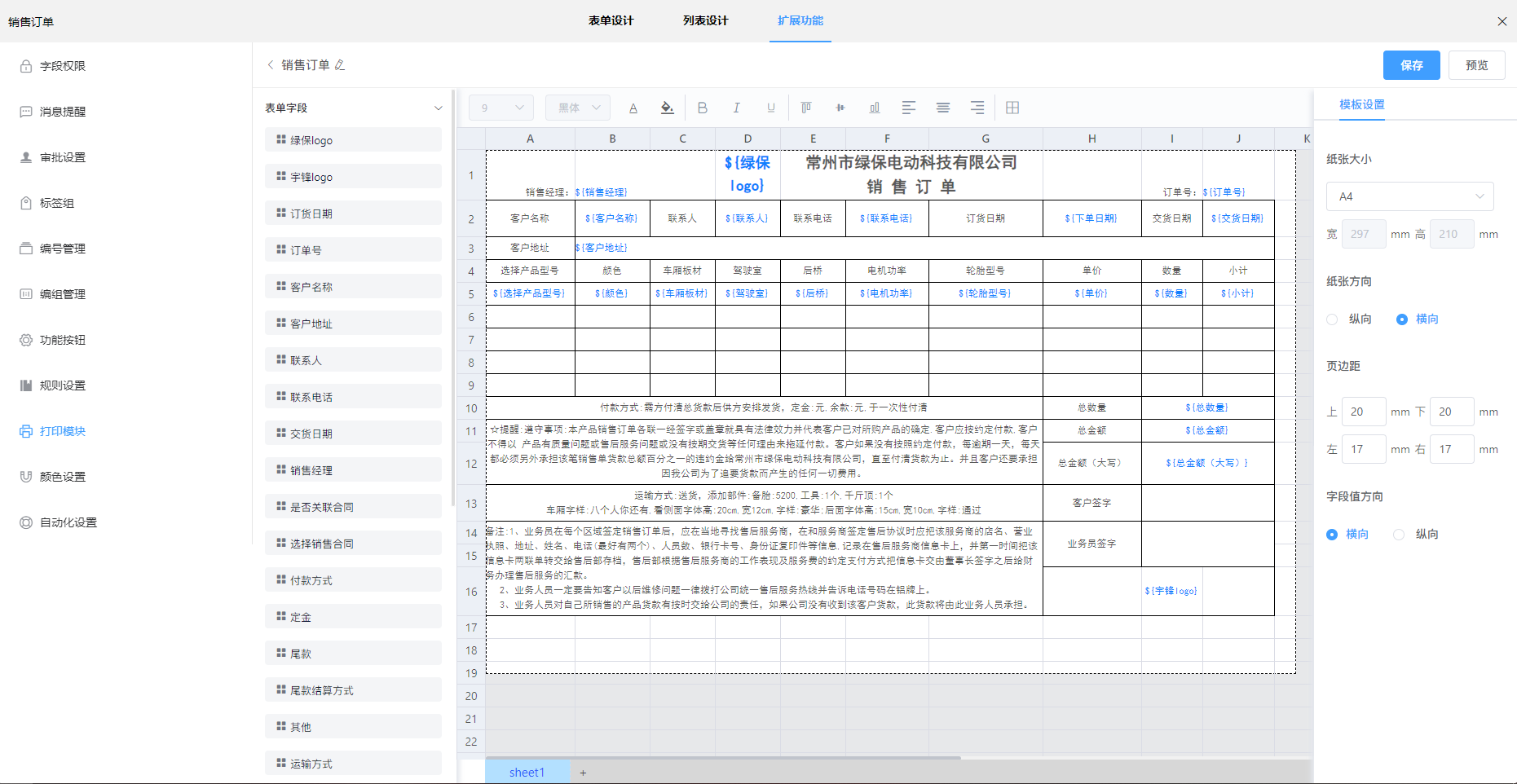
Task: Select the 模板设置 tab
Action: [1362, 105]
